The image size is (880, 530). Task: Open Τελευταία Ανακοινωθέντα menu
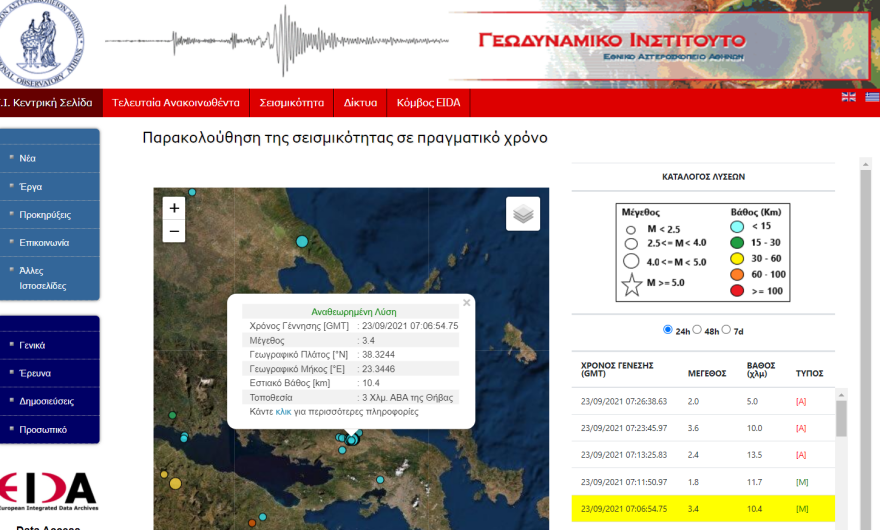point(176,103)
